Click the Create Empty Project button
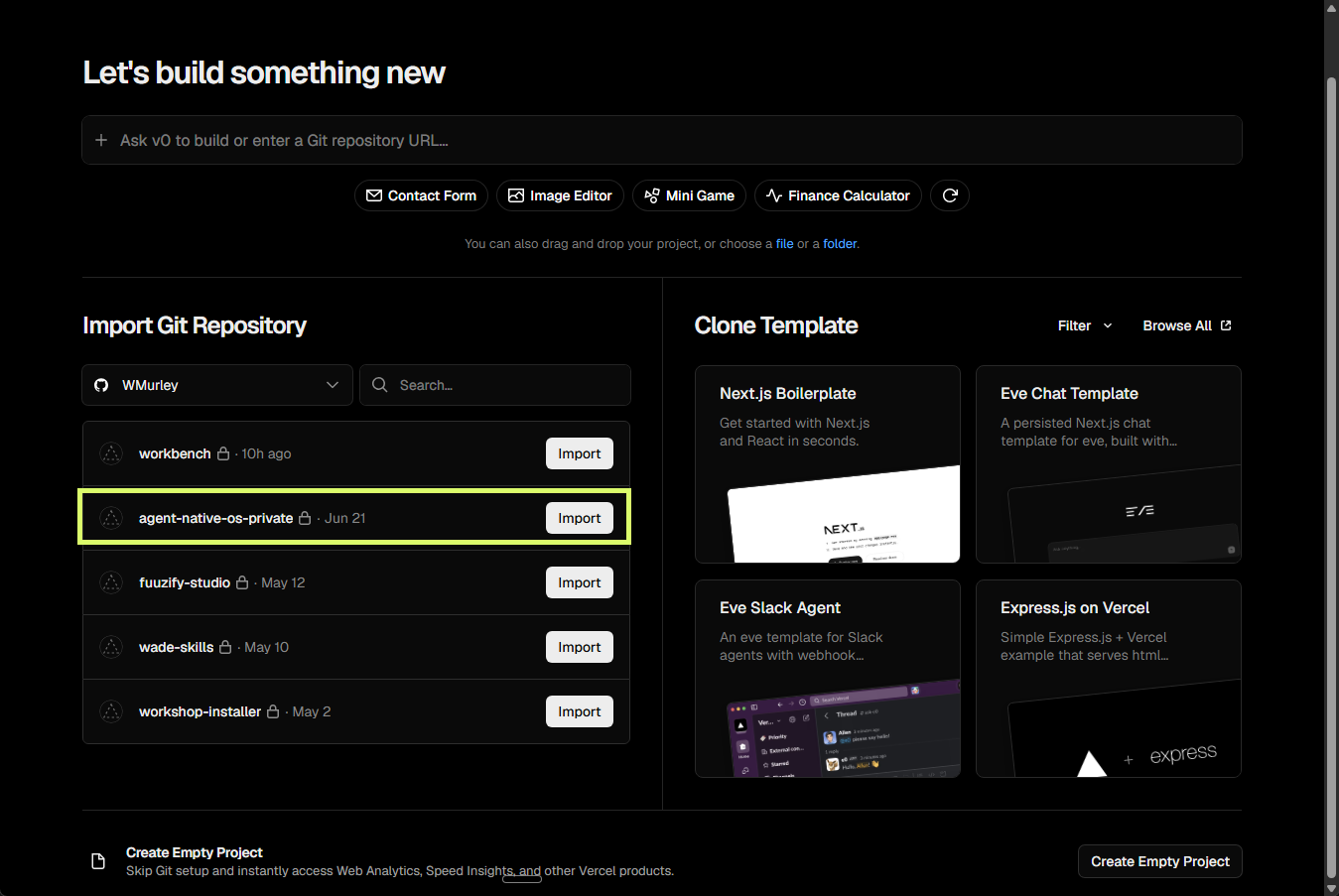Viewport: 1339px width, 896px height. pyautogui.click(x=1159, y=861)
